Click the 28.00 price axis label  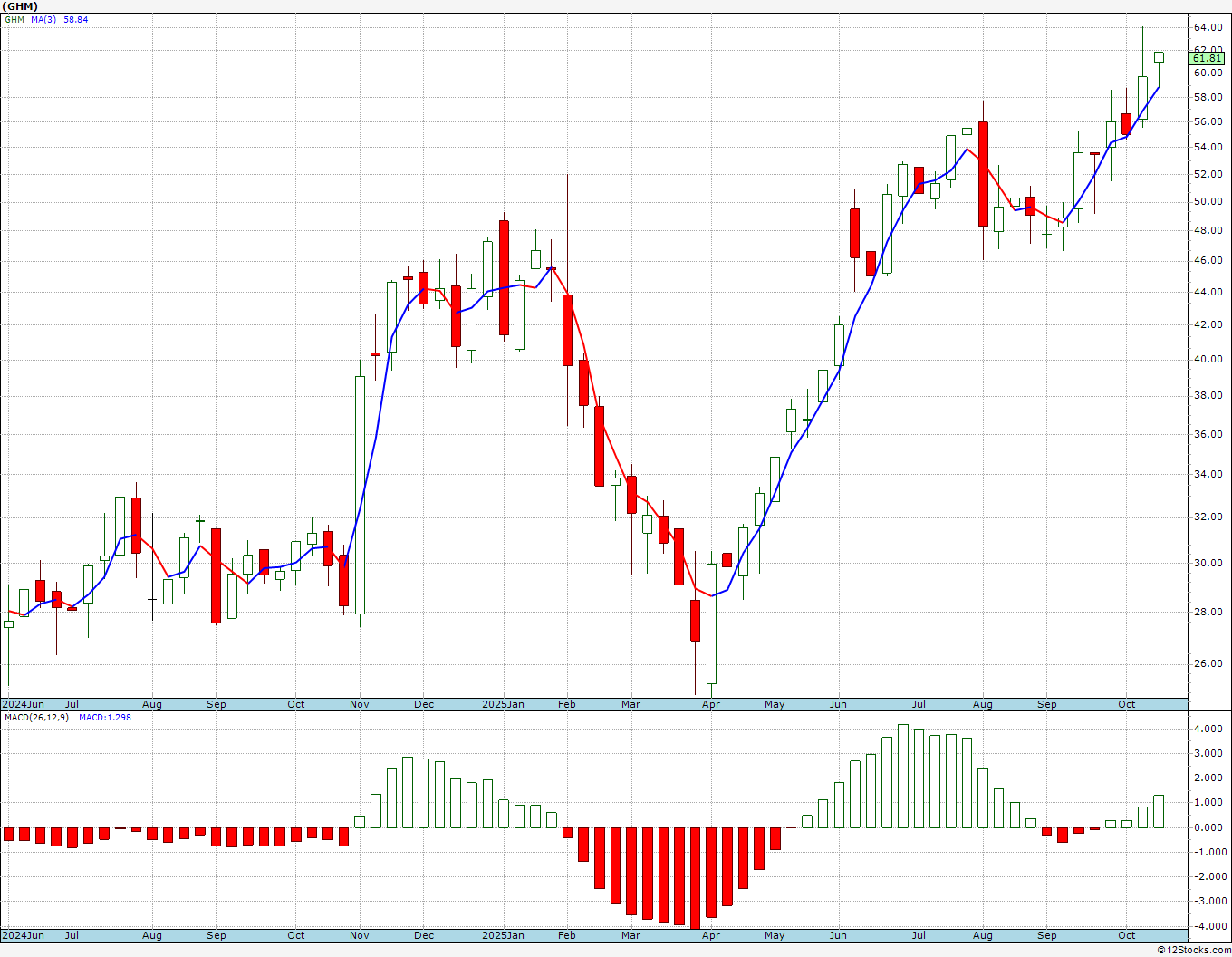1208,612
